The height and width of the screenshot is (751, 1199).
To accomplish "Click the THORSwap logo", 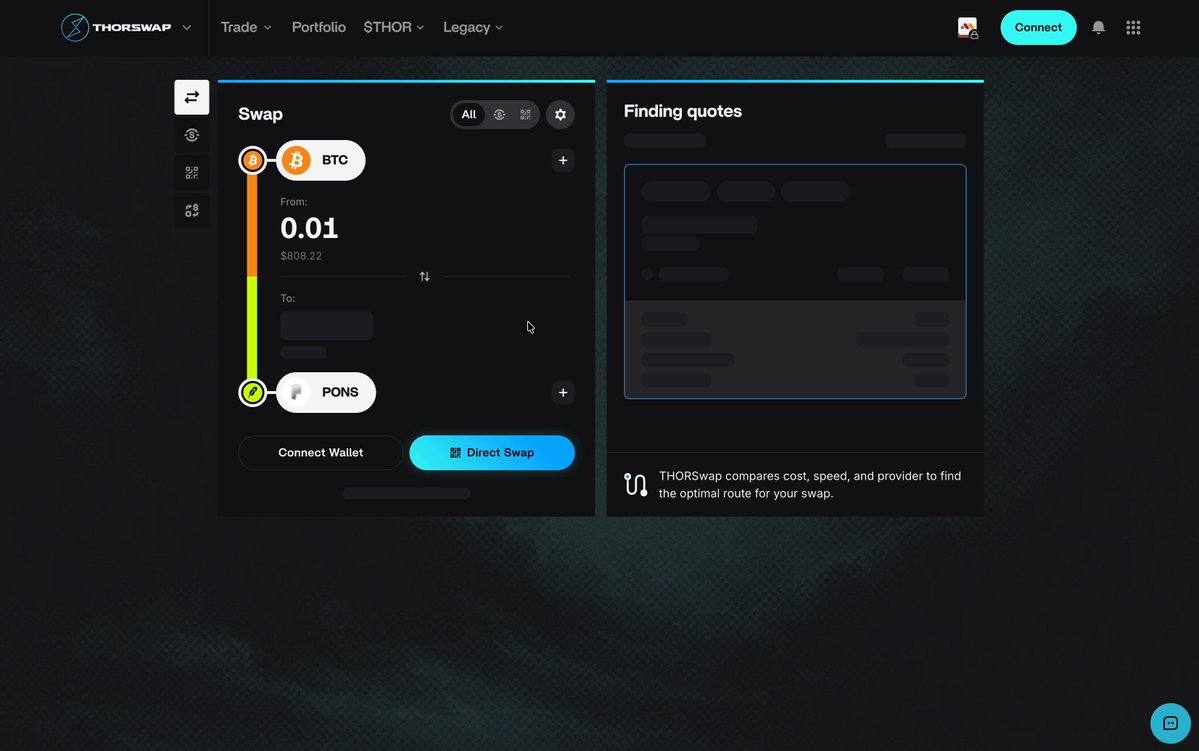I will pyautogui.click(x=116, y=28).
